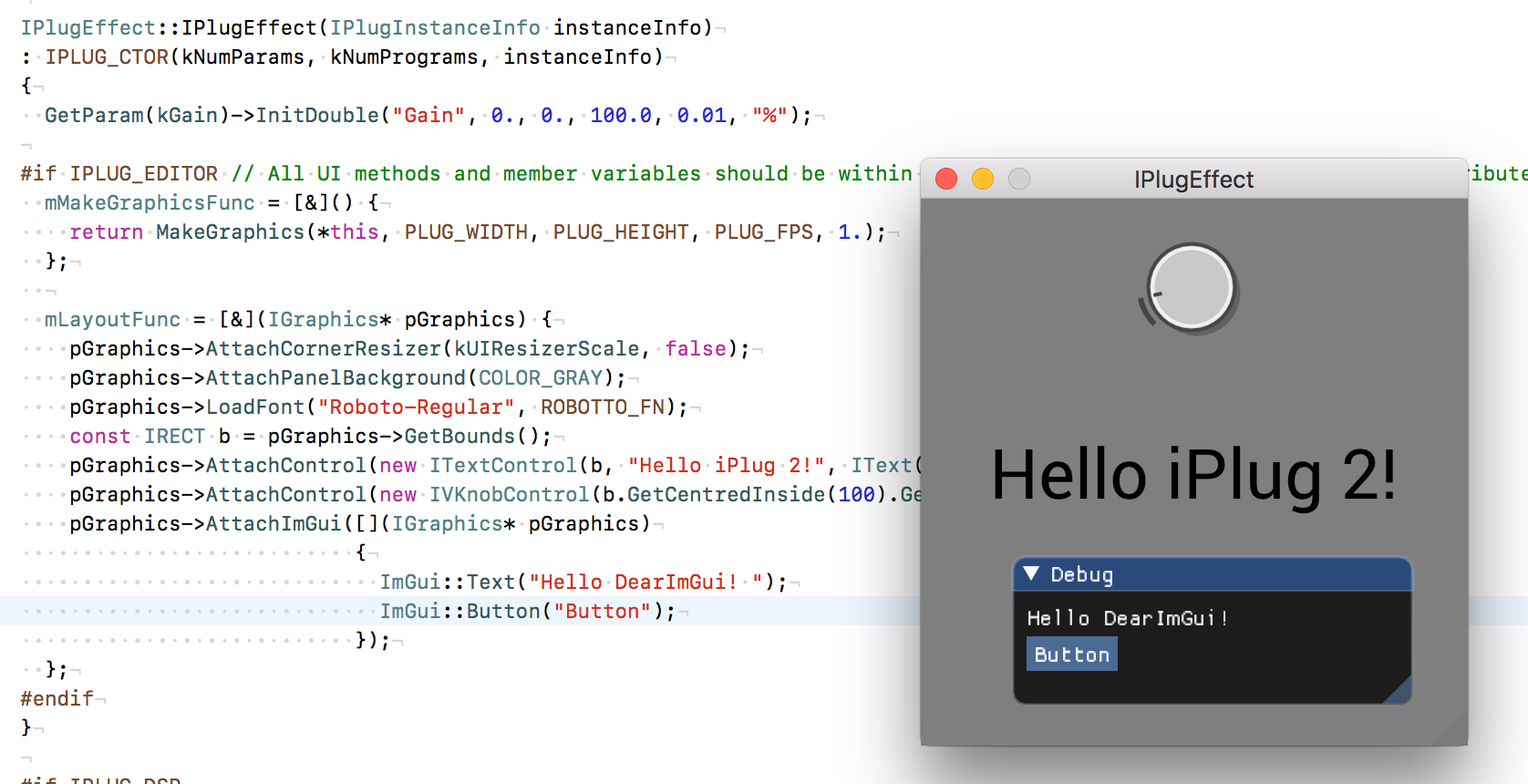Image resolution: width=1528 pixels, height=784 pixels.
Task: Click COLOR_GRAY in AttachPanelBackground call
Action: [541, 378]
